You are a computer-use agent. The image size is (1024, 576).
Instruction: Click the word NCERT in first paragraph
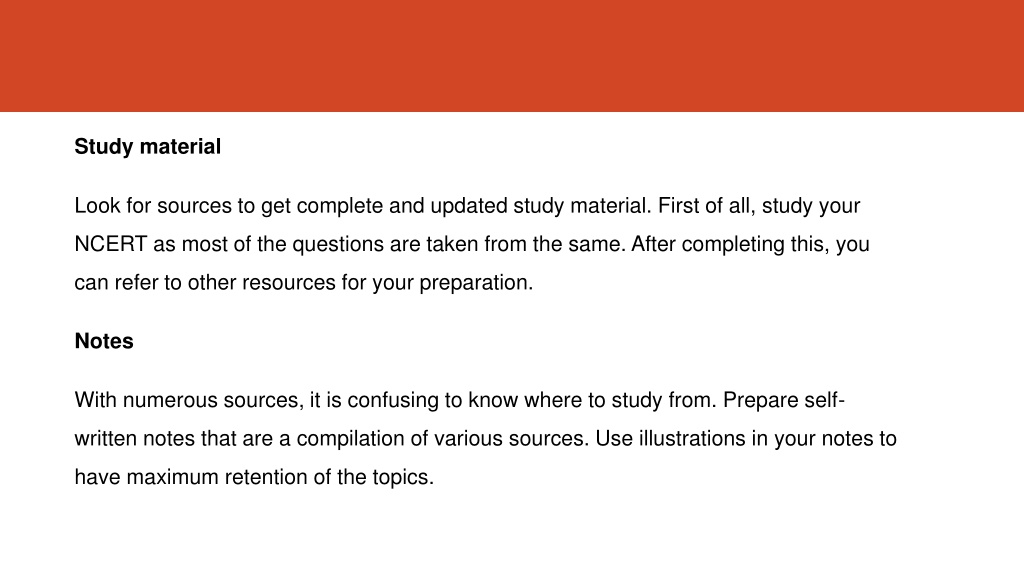[x=110, y=244]
